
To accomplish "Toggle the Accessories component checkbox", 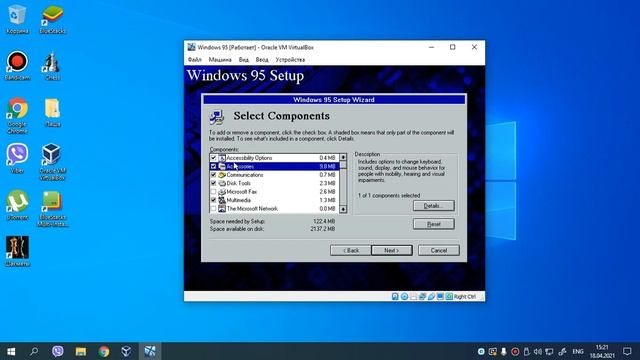I will click(x=213, y=167).
